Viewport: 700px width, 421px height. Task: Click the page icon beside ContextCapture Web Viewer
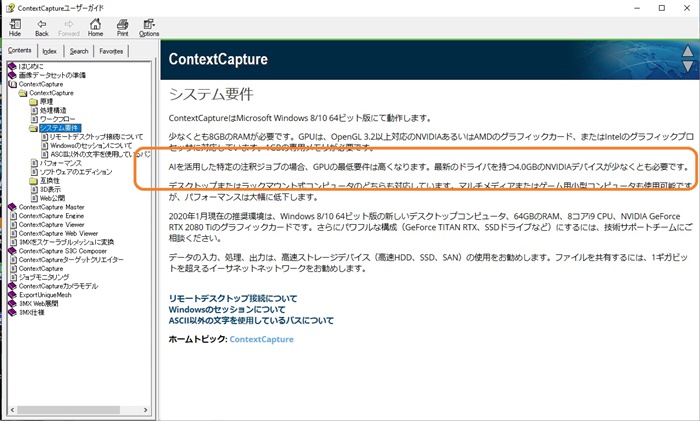(13, 233)
